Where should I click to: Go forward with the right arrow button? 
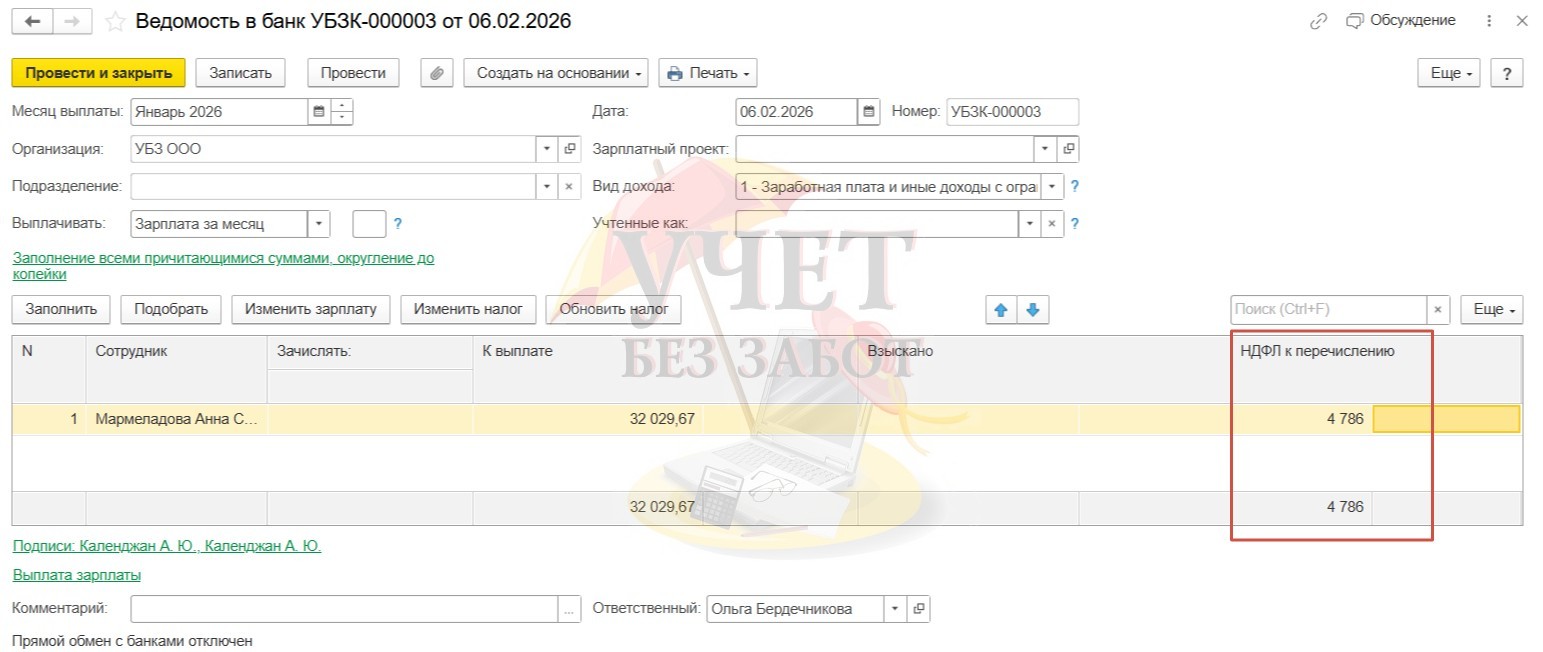(x=71, y=21)
